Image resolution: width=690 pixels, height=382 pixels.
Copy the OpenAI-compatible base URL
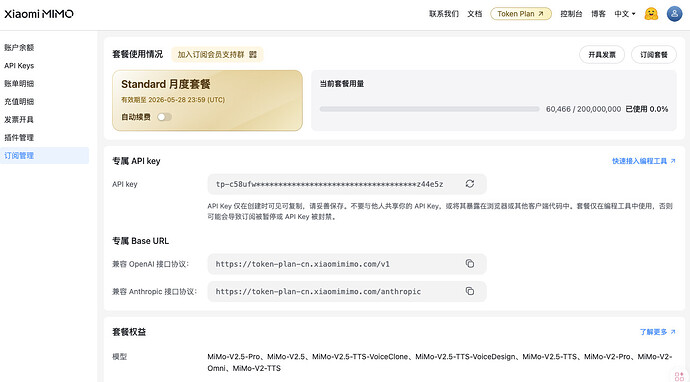pos(470,264)
